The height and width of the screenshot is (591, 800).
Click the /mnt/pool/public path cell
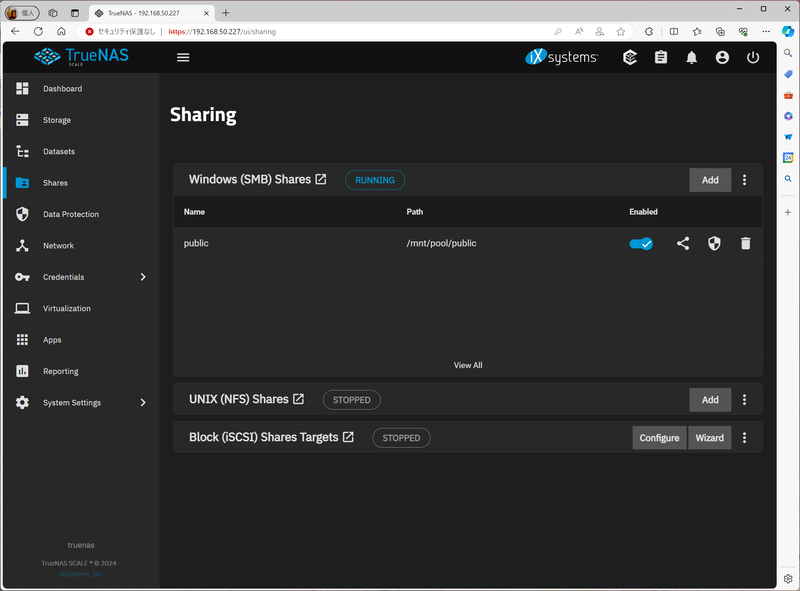[x=441, y=243]
